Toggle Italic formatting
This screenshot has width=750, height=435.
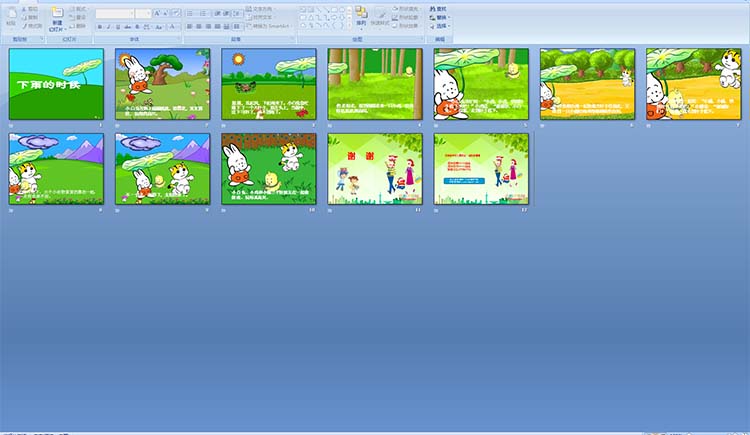point(109,27)
